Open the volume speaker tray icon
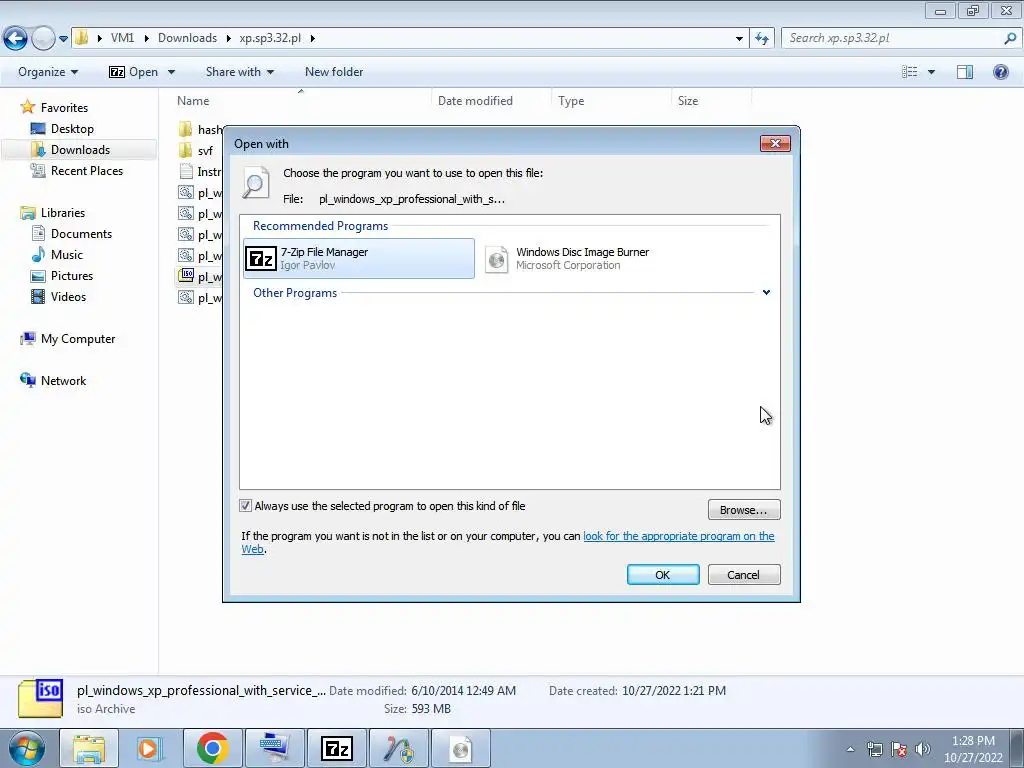The image size is (1024, 768). pyautogui.click(x=923, y=749)
